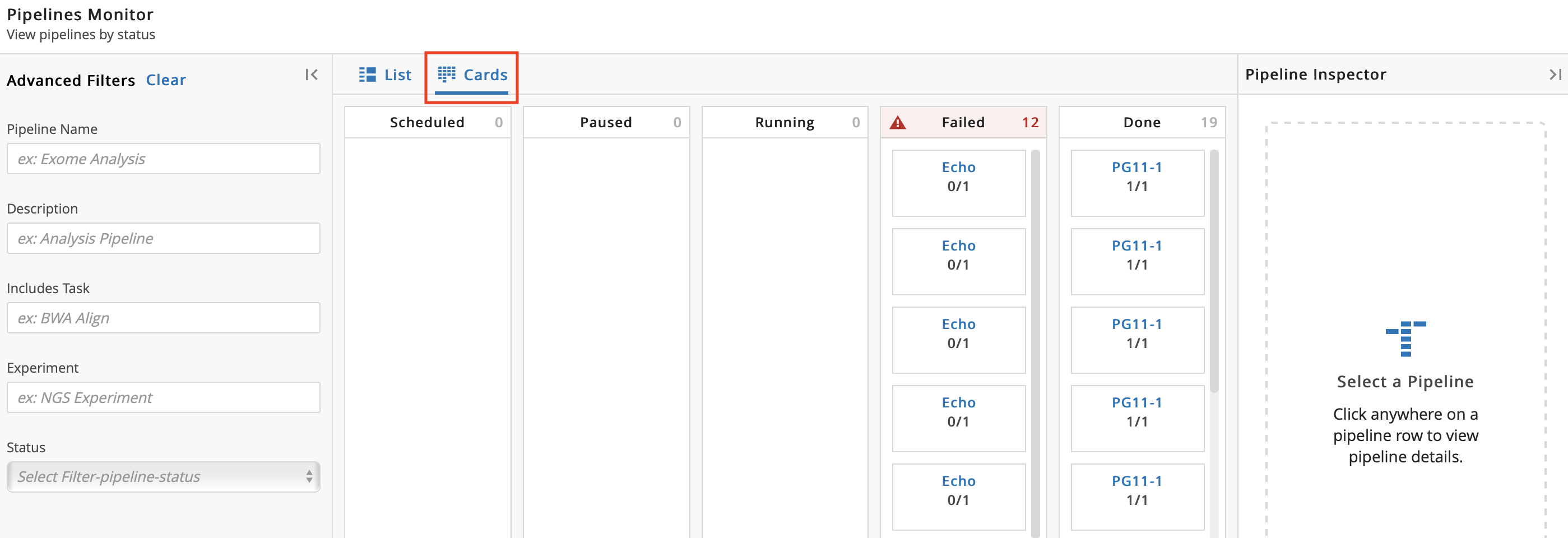Click the Pipeline Inspector heading
Viewport: 1568px width, 538px height.
coord(1315,74)
